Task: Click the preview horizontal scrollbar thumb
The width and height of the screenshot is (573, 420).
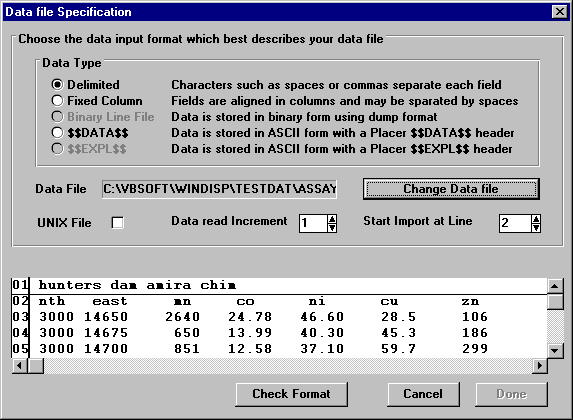Action: [x=35, y=366]
